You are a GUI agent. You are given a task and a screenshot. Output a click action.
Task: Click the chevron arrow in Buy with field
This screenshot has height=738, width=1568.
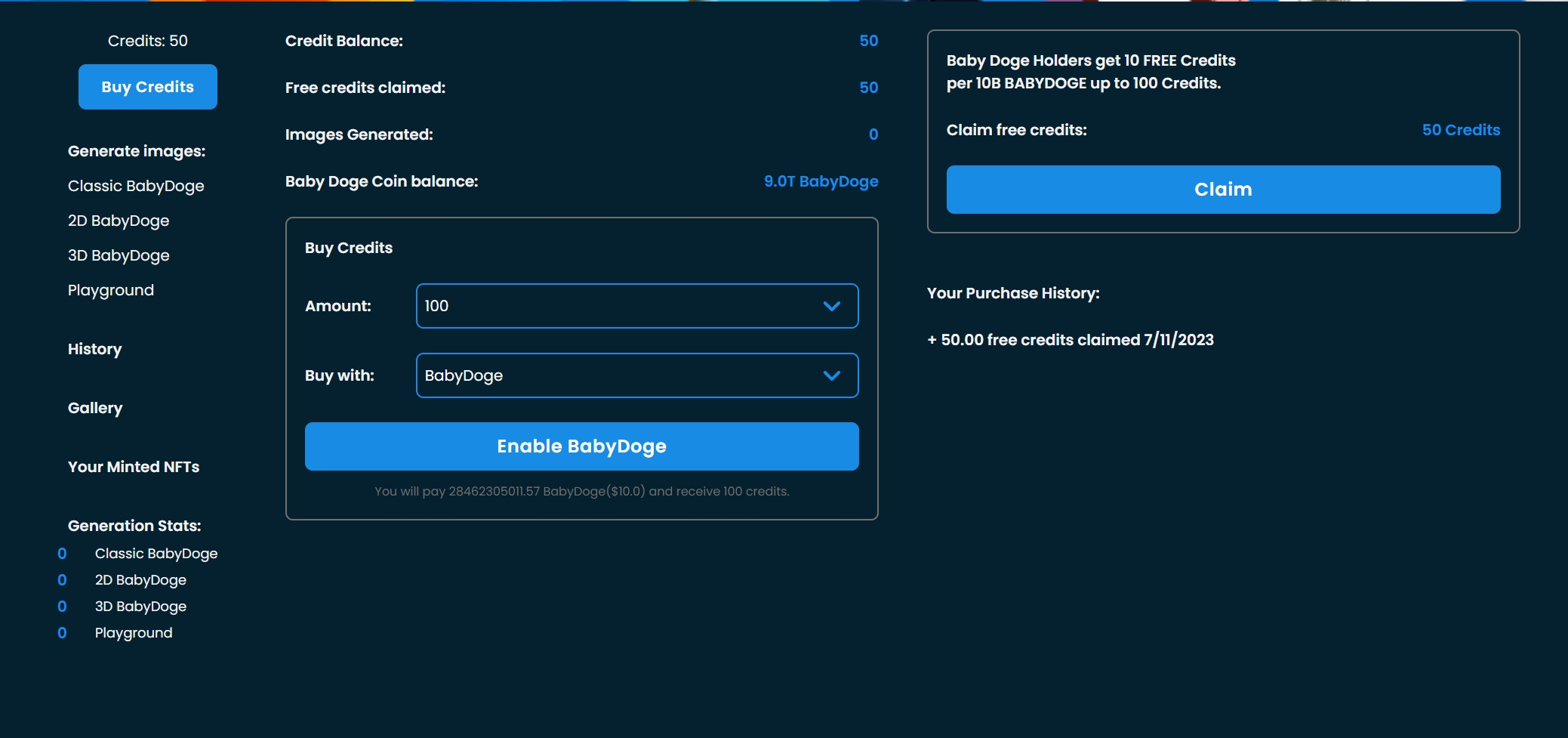click(831, 375)
